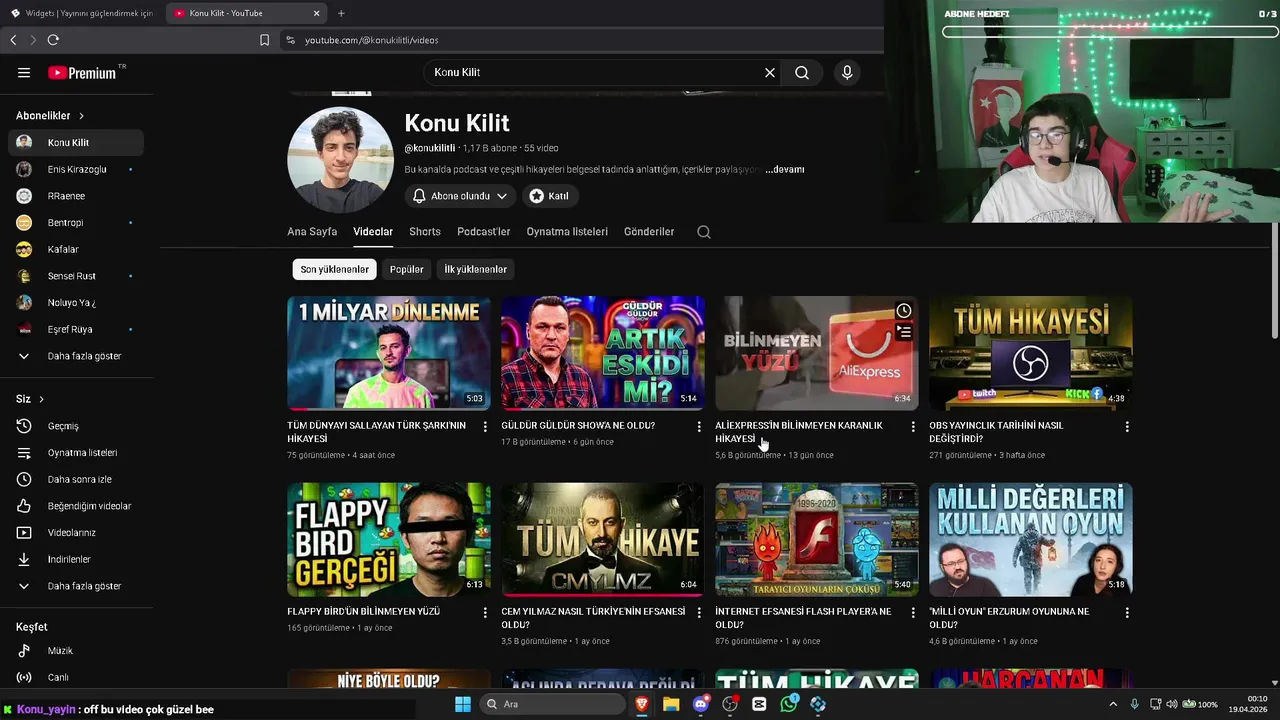
Task: Open the Siz section chevron
Action: pyautogui.click(x=41, y=399)
